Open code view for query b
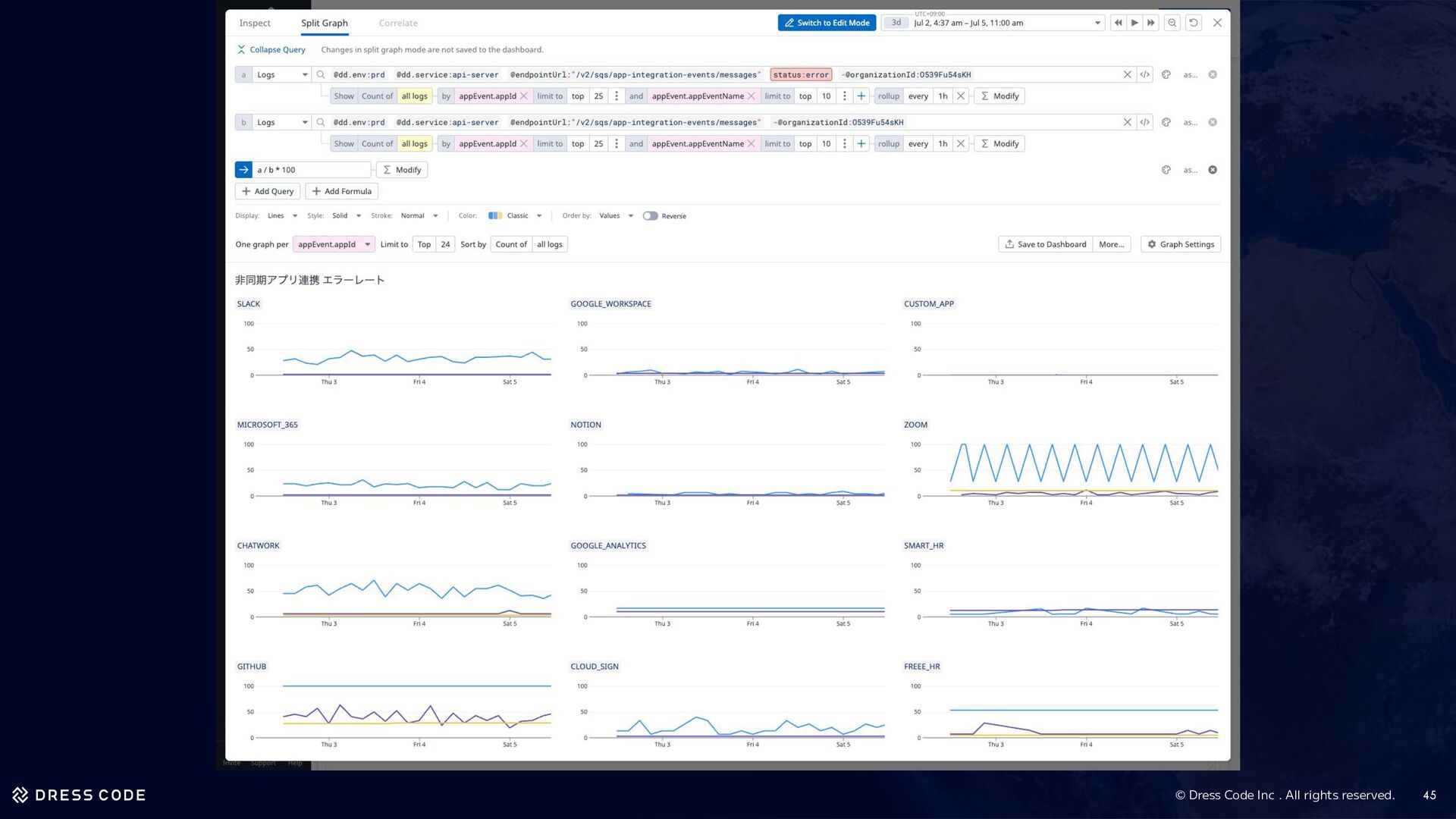 click(1145, 122)
